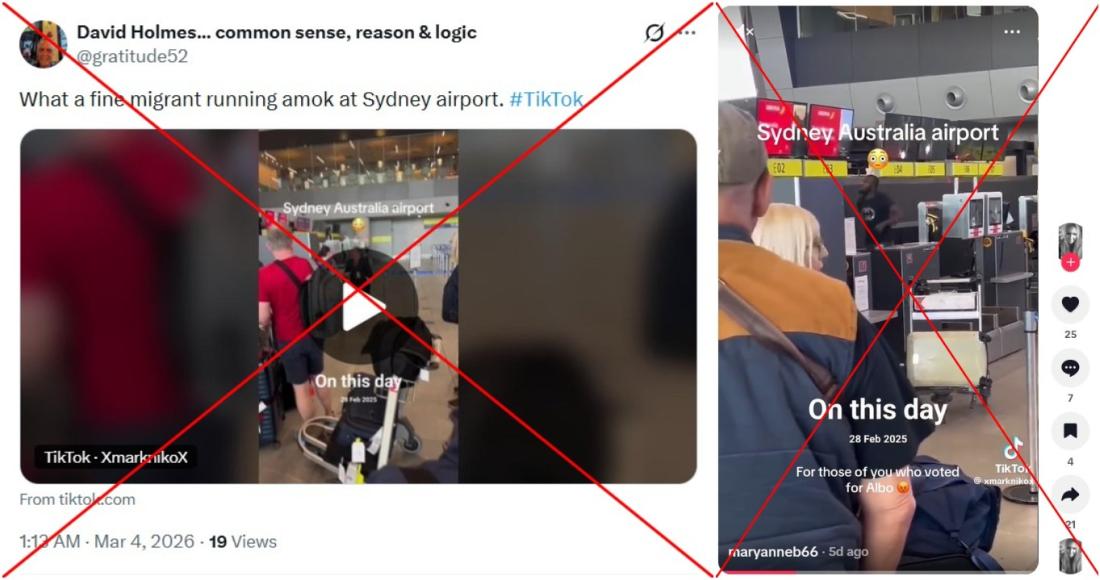
Task: Open the #TikTok hashtag link
Action: pos(546,100)
